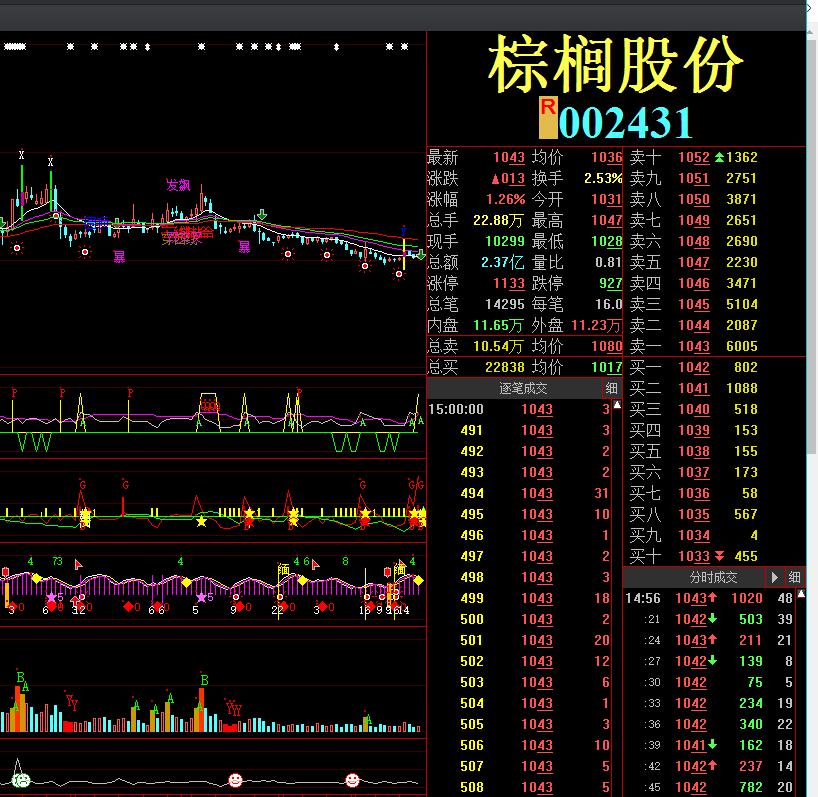This screenshot has width=818, height=797.
Task: Click the middle red smiley on bottom indicator
Action: tap(236, 780)
